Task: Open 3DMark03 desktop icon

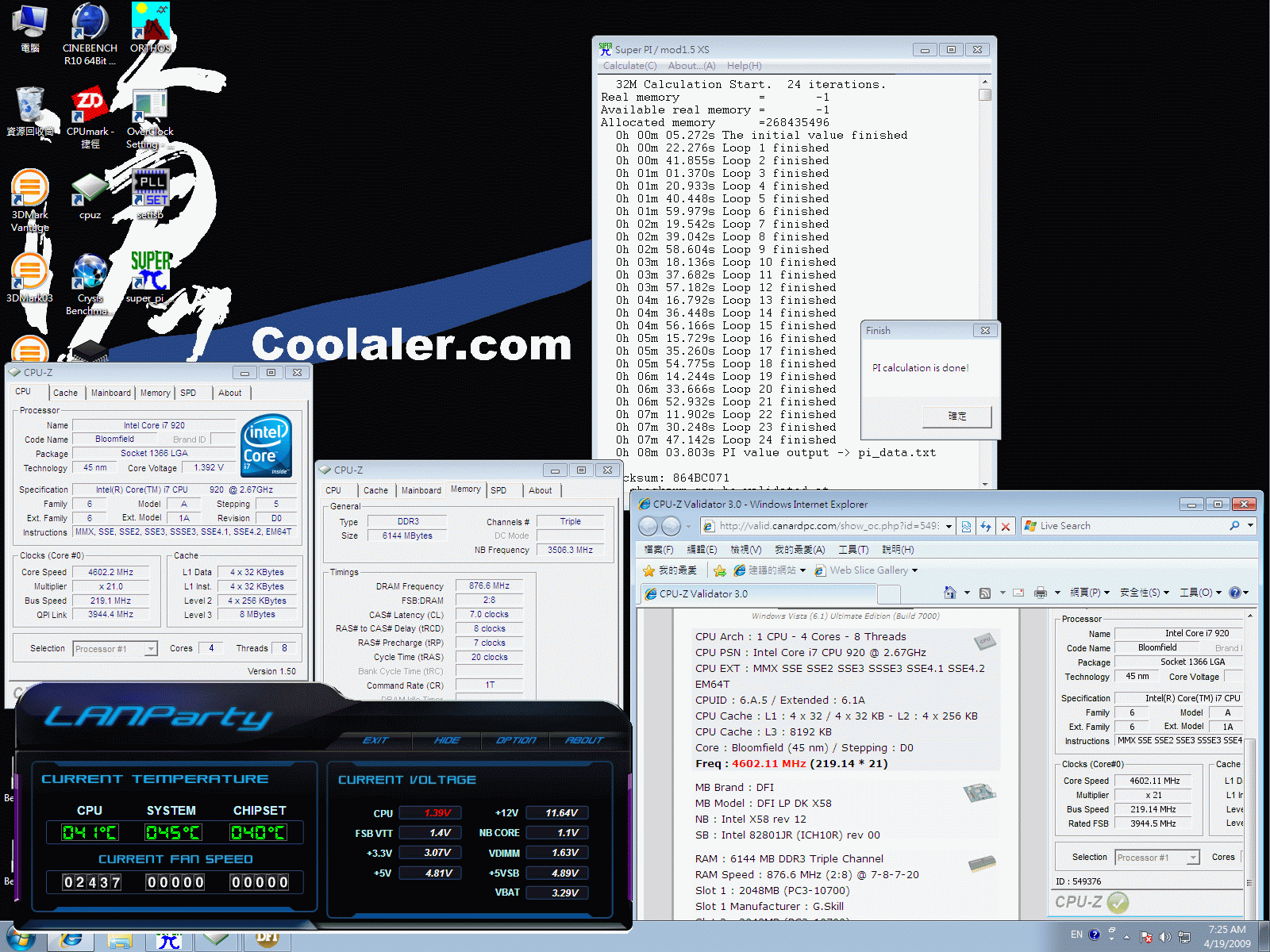Action: coord(30,278)
